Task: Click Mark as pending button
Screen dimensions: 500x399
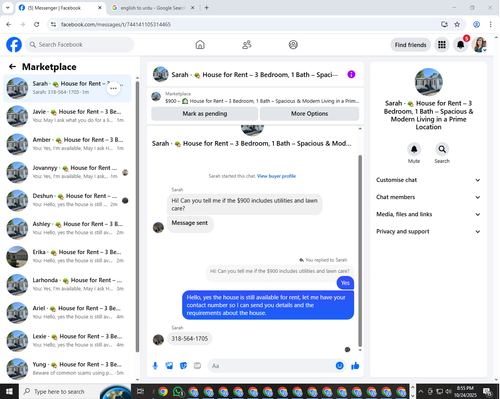Action: 205,114
